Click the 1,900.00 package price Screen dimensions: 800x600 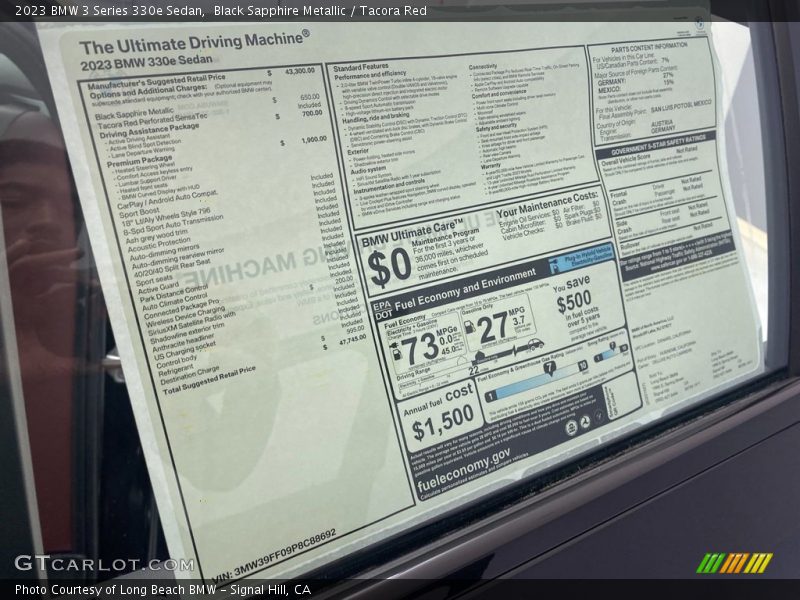point(314,139)
